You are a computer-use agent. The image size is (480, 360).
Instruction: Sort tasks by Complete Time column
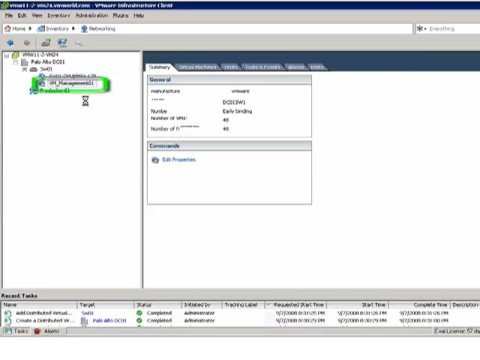point(420,305)
